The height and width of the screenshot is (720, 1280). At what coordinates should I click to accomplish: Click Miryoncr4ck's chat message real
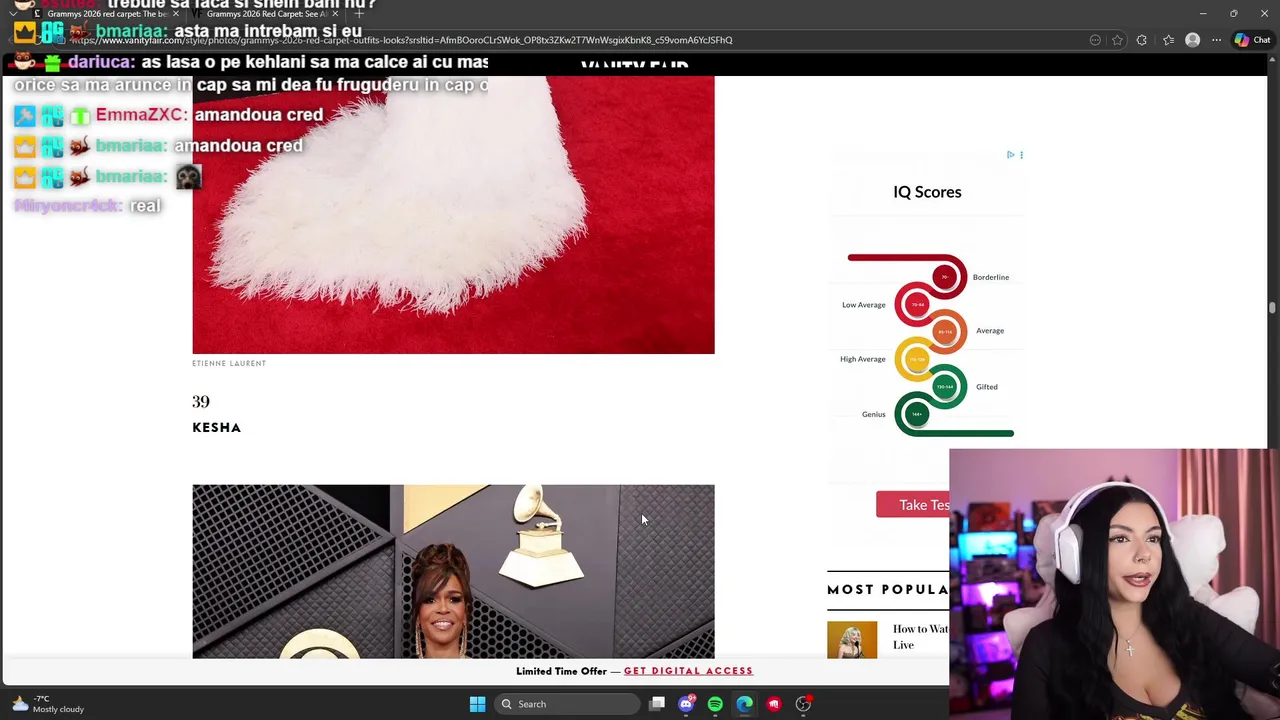point(145,206)
